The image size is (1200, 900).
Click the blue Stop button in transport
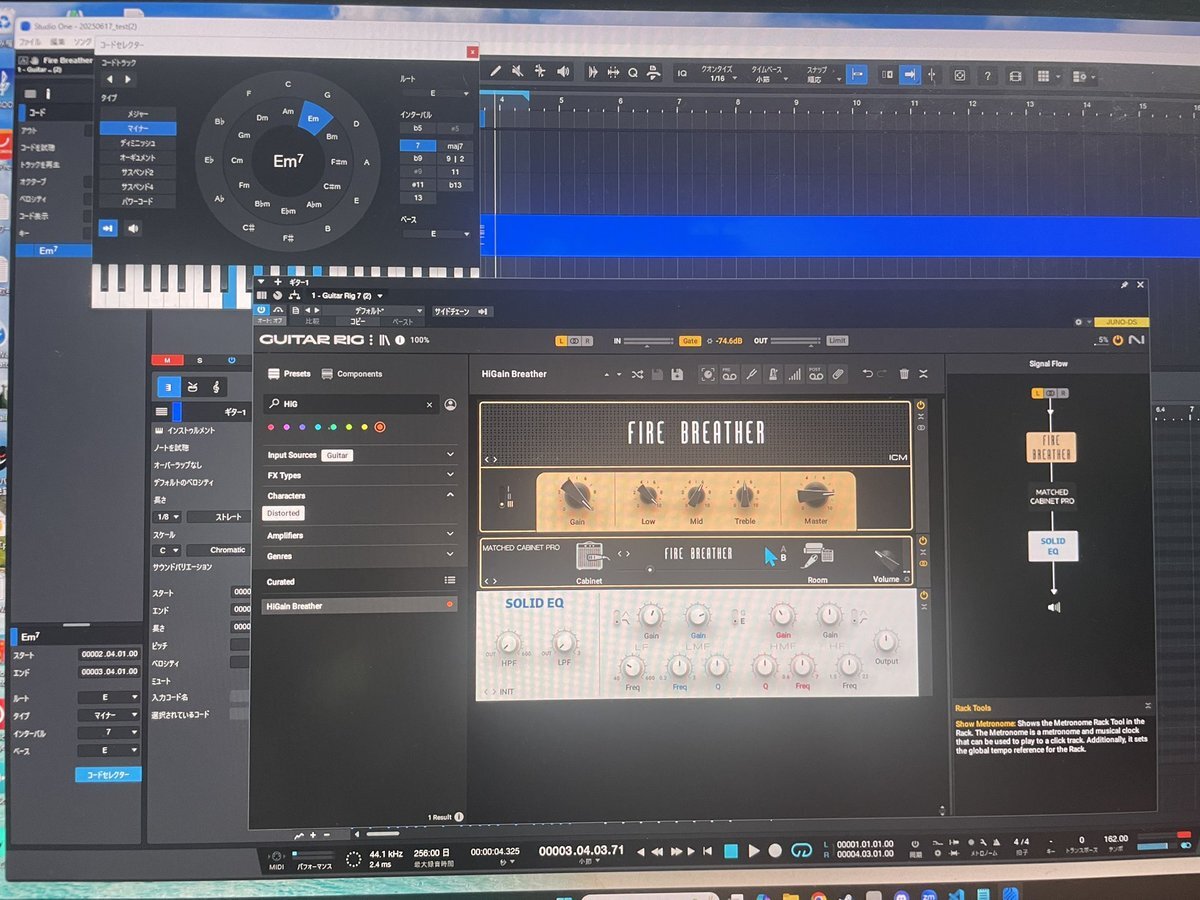(731, 851)
